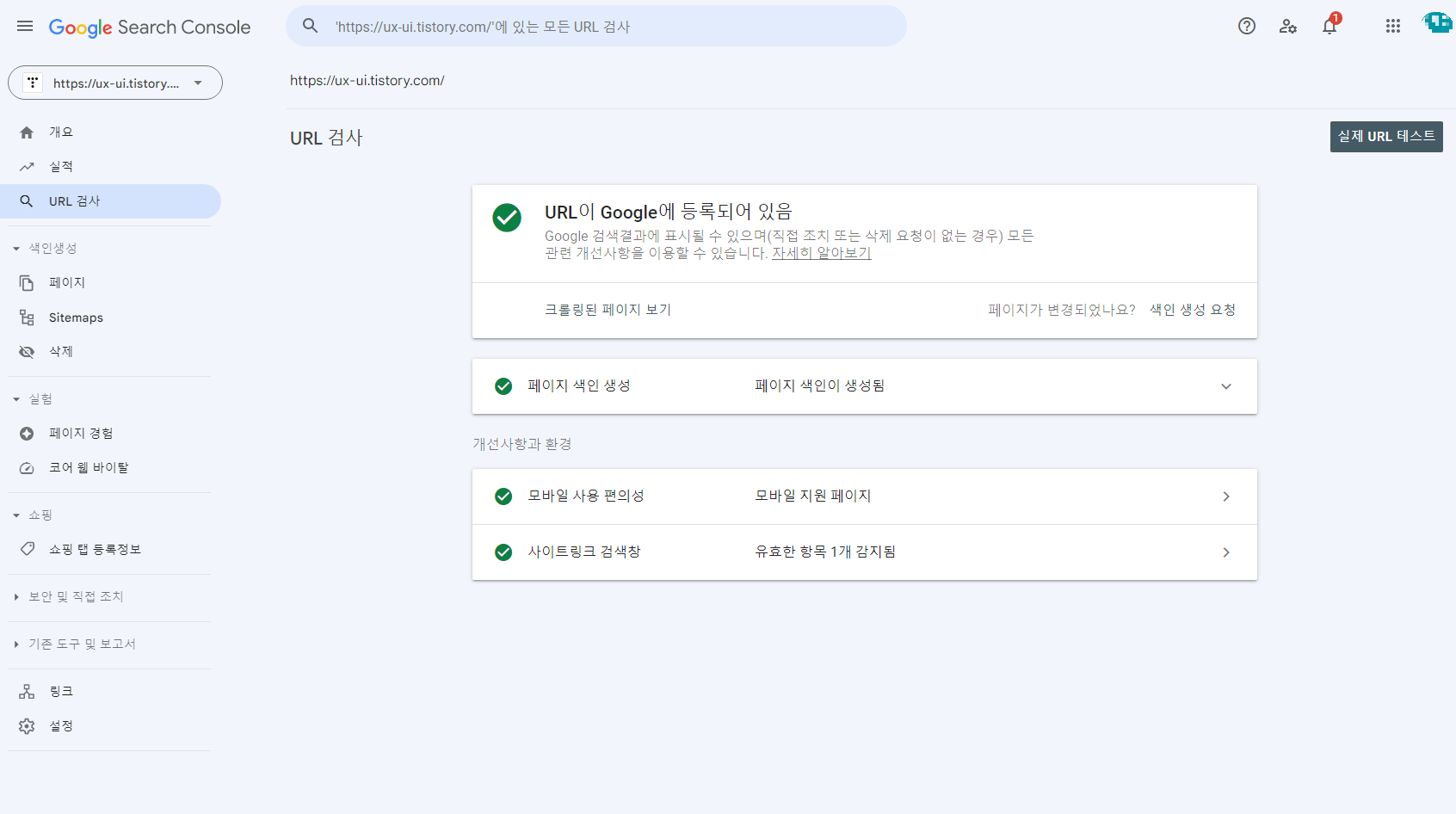Open the Help question mark icon

click(1247, 26)
